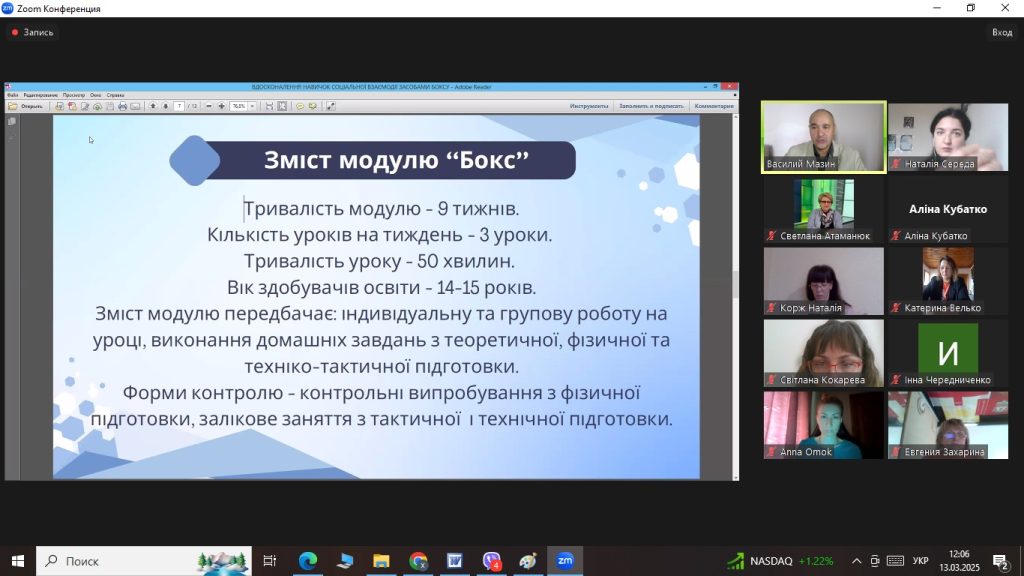The height and width of the screenshot is (576, 1024).
Task: Open the Справка menu
Action: pyautogui.click(x=115, y=95)
